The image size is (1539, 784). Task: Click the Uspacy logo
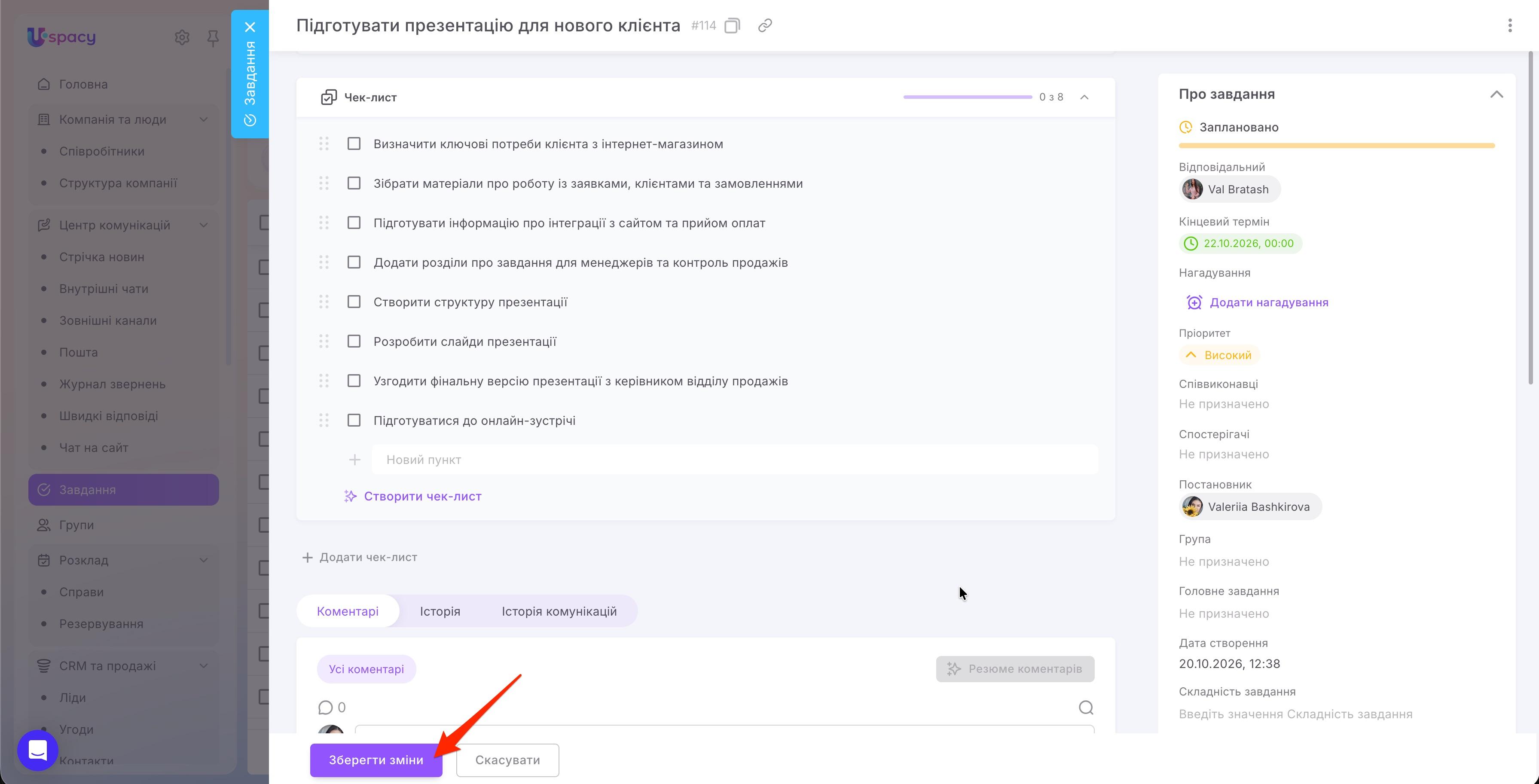click(61, 37)
